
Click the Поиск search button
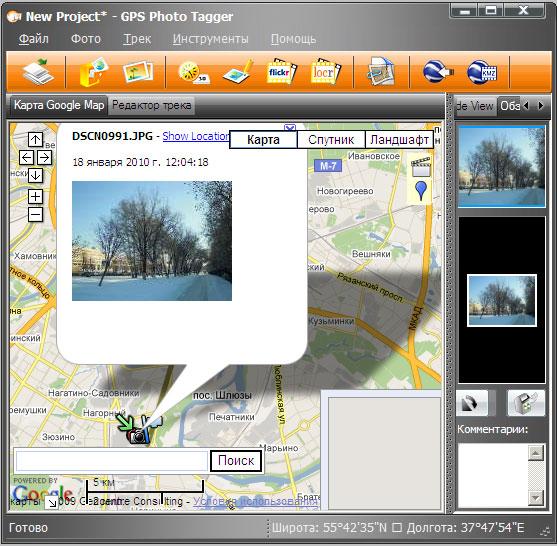(236, 461)
